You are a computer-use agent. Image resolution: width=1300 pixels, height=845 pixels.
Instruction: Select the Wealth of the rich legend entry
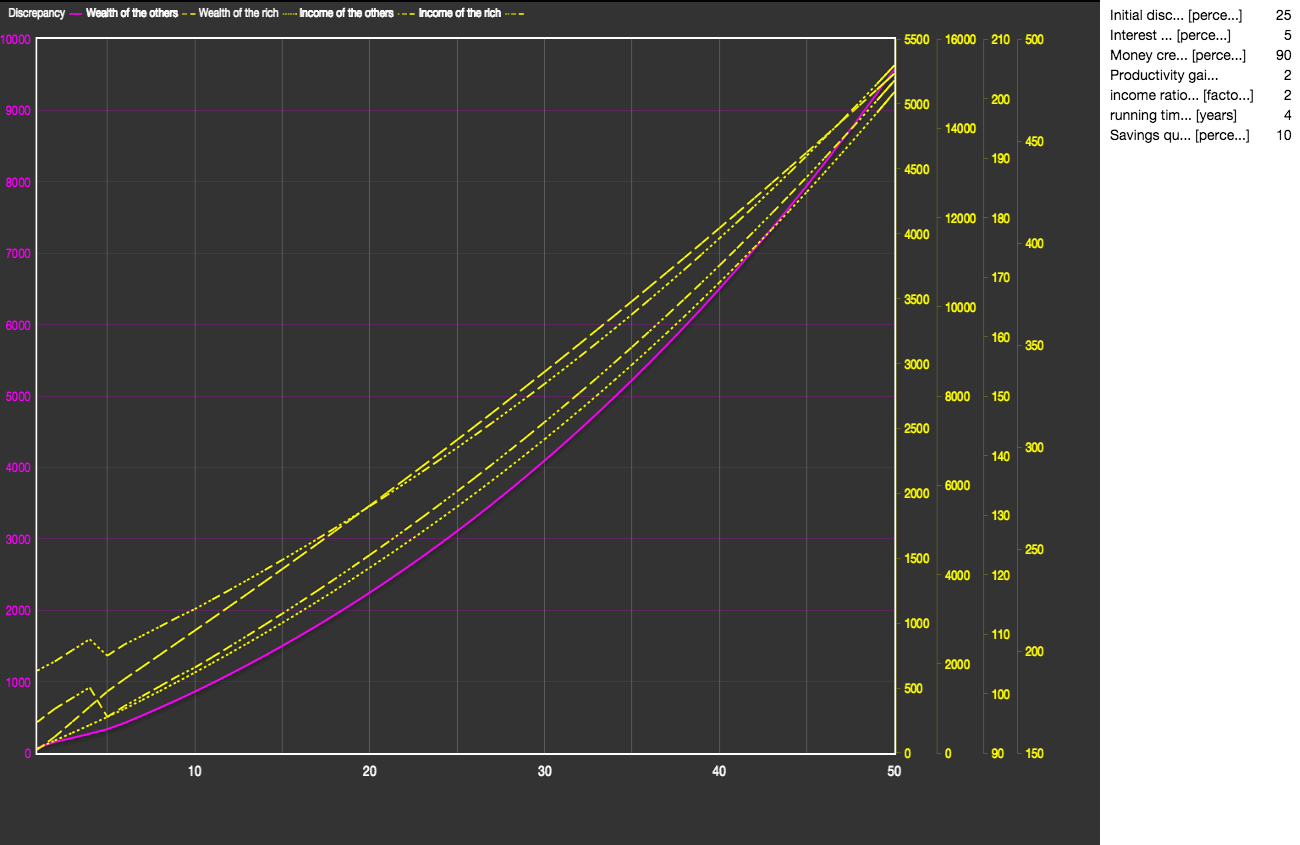coord(238,13)
